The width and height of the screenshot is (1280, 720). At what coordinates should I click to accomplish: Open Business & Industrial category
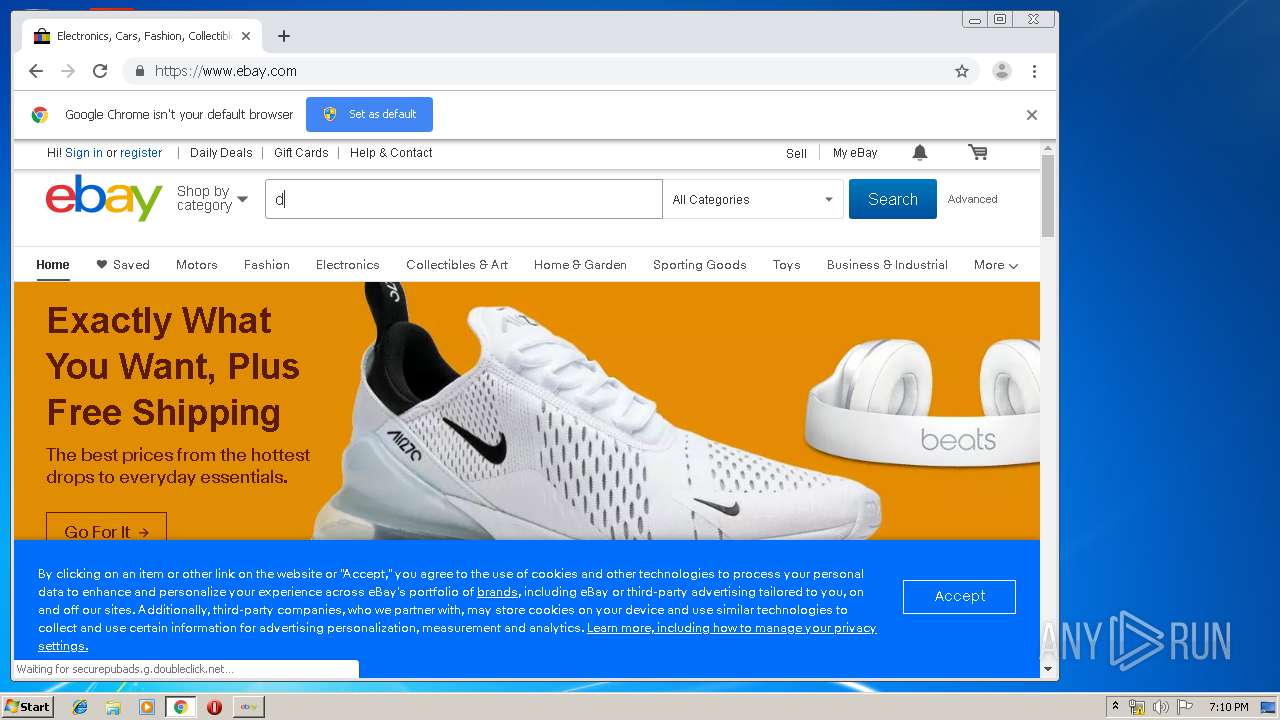pyautogui.click(x=887, y=265)
